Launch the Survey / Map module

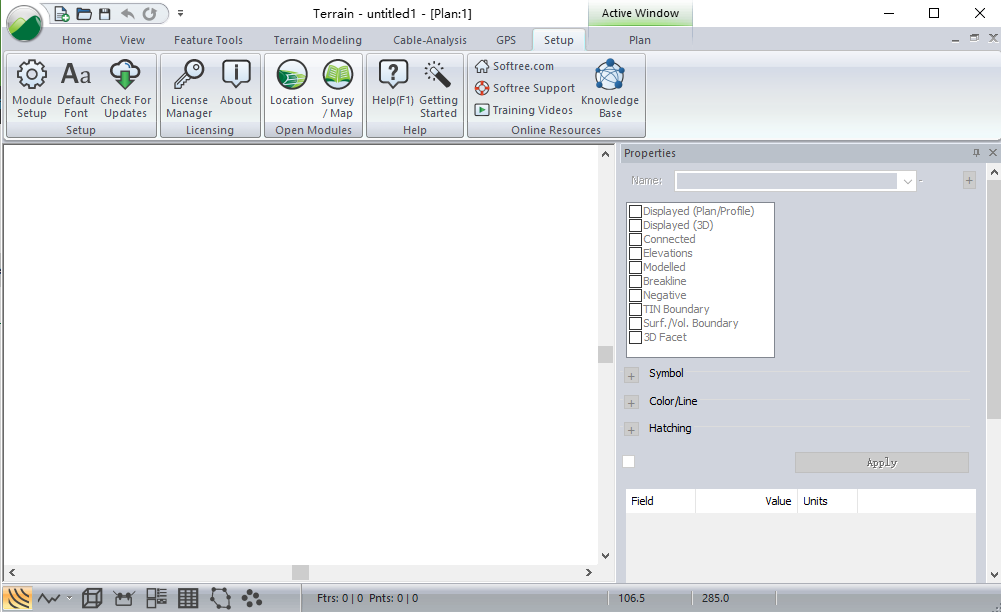[338, 76]
